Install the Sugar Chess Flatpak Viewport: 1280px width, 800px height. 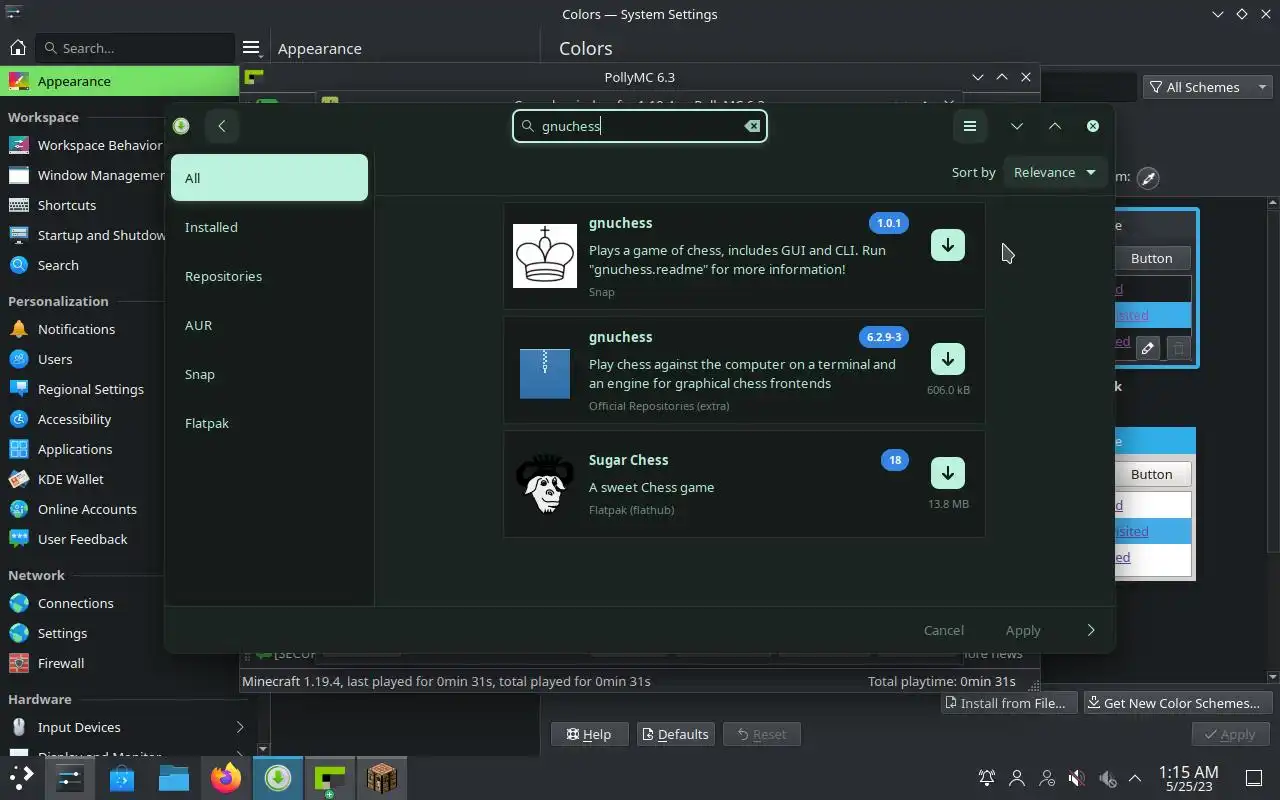coord(948,473)
